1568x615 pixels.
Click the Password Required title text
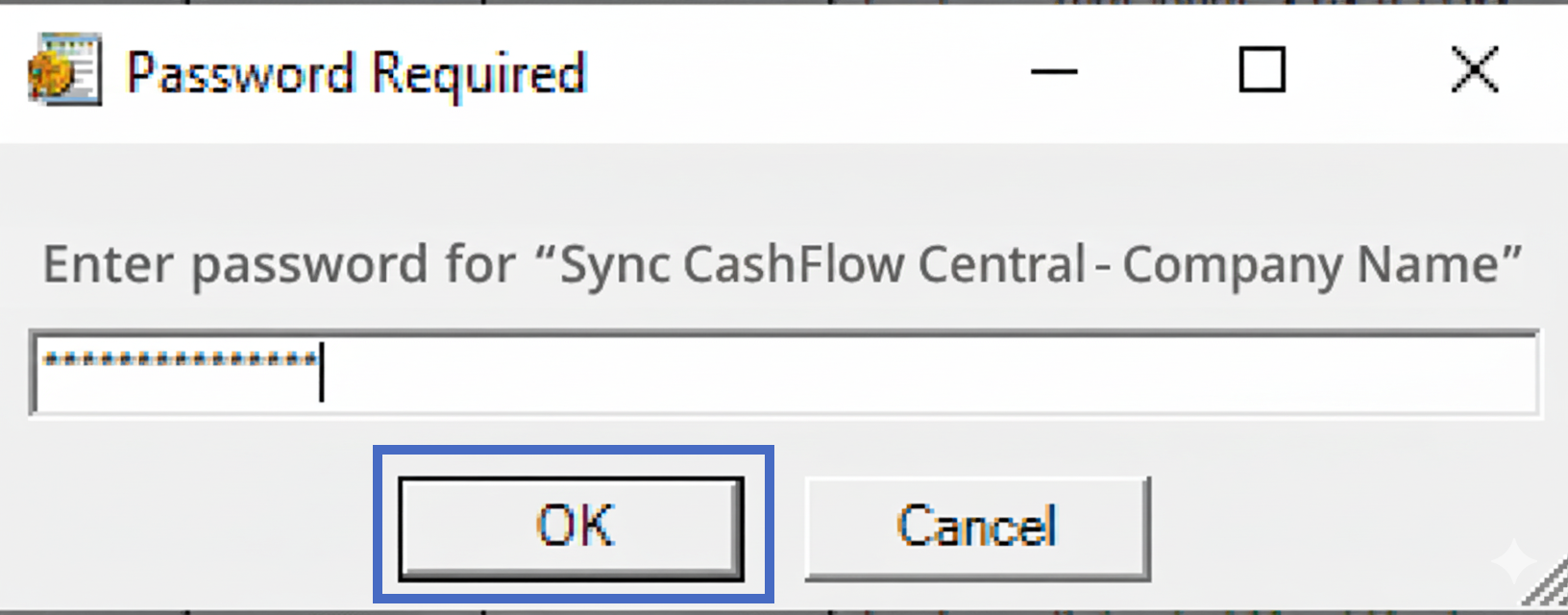pos(356,73)
